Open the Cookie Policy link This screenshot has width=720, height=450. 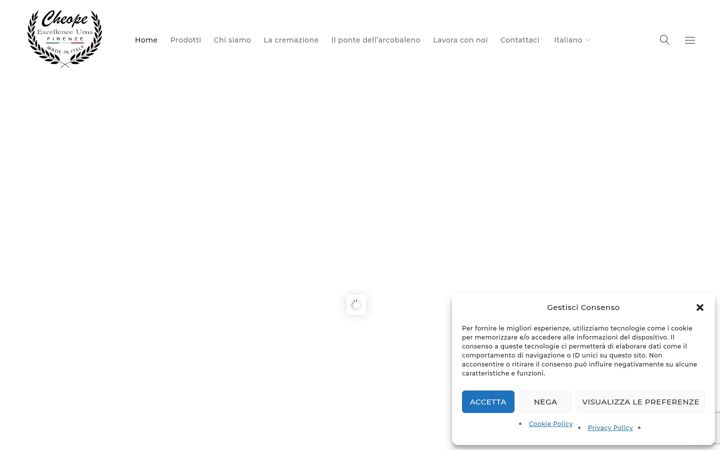[551, 424]
